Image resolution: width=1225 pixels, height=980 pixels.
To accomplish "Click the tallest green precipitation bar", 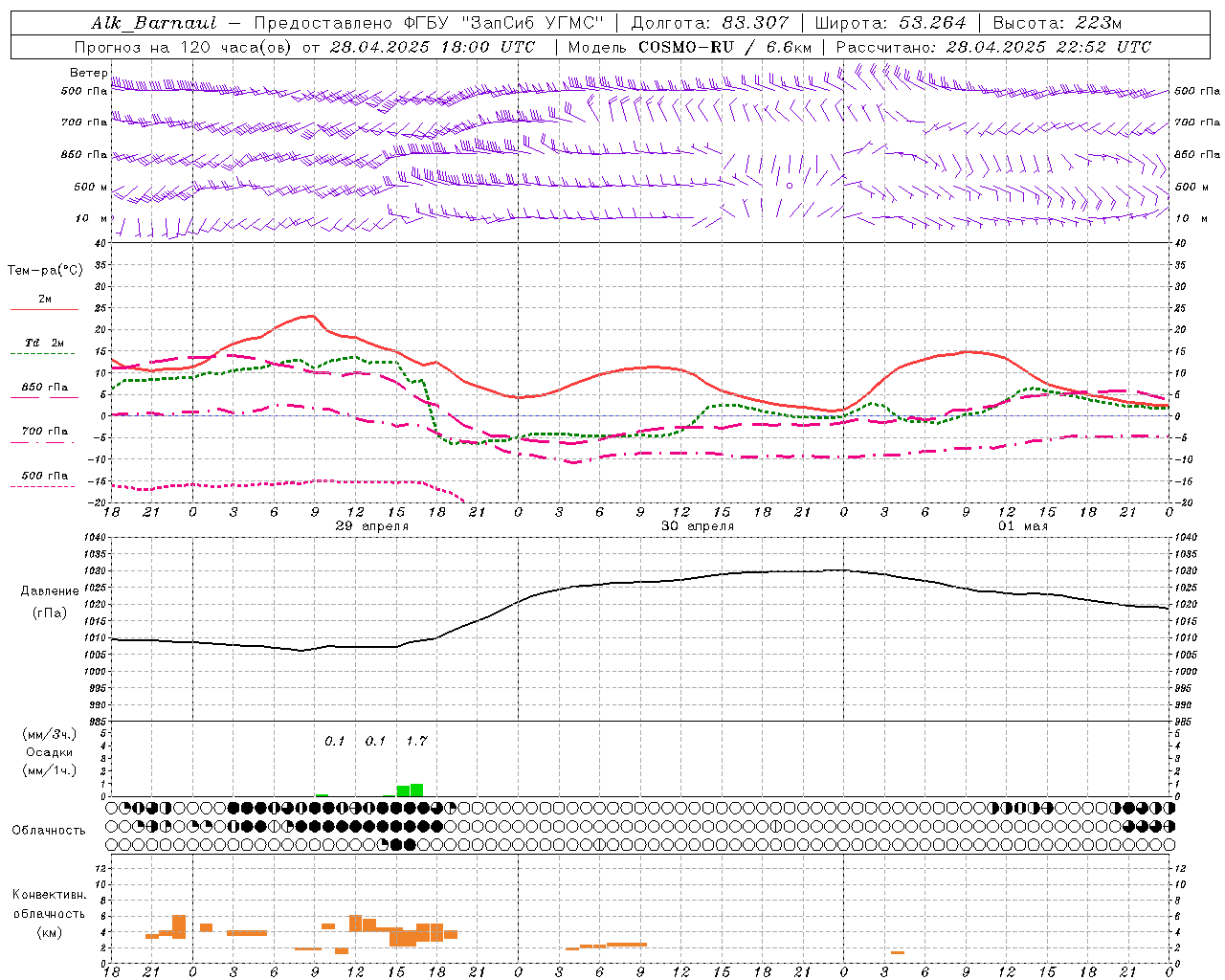I will click(416, 791).
